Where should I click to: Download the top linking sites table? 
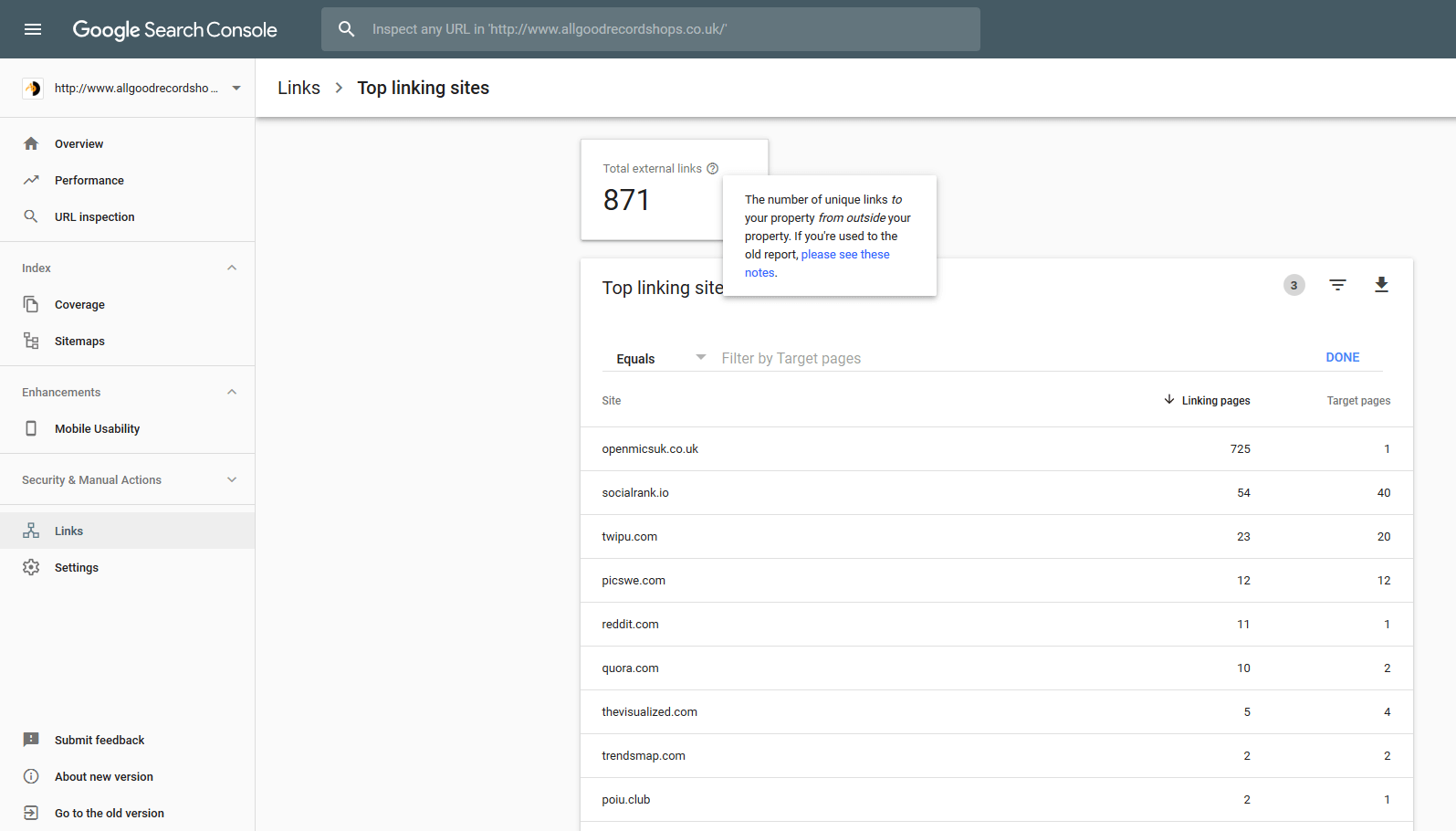pos(1381,285)
